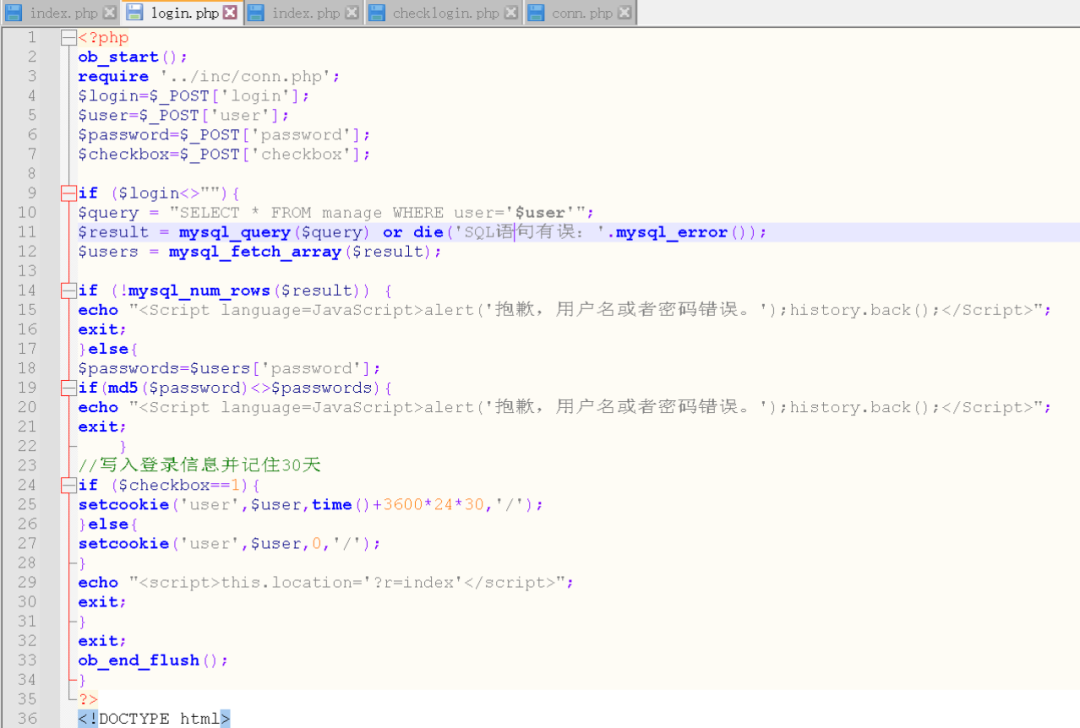Open the checklogin.php tab
The height and width of the screenshot is (728, 1080).
coord(446,12)
